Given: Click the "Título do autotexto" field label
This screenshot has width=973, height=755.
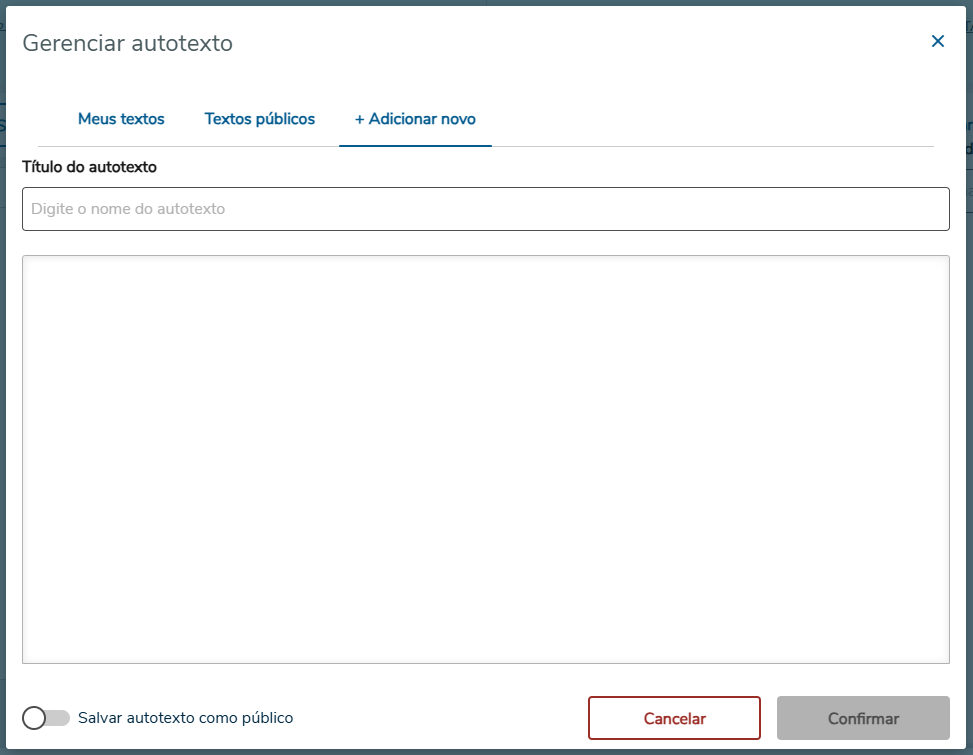Looking at the screenshot, I should [89, 167].
